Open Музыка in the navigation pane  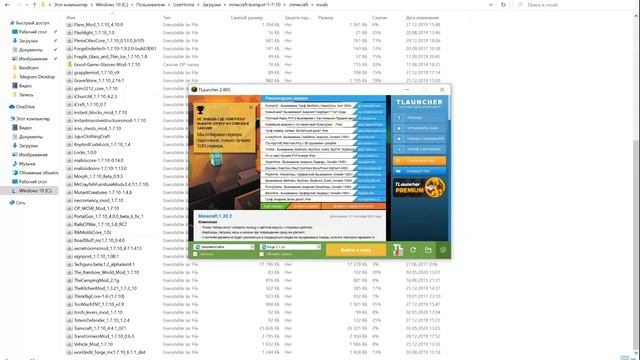[x=27, y=164]
